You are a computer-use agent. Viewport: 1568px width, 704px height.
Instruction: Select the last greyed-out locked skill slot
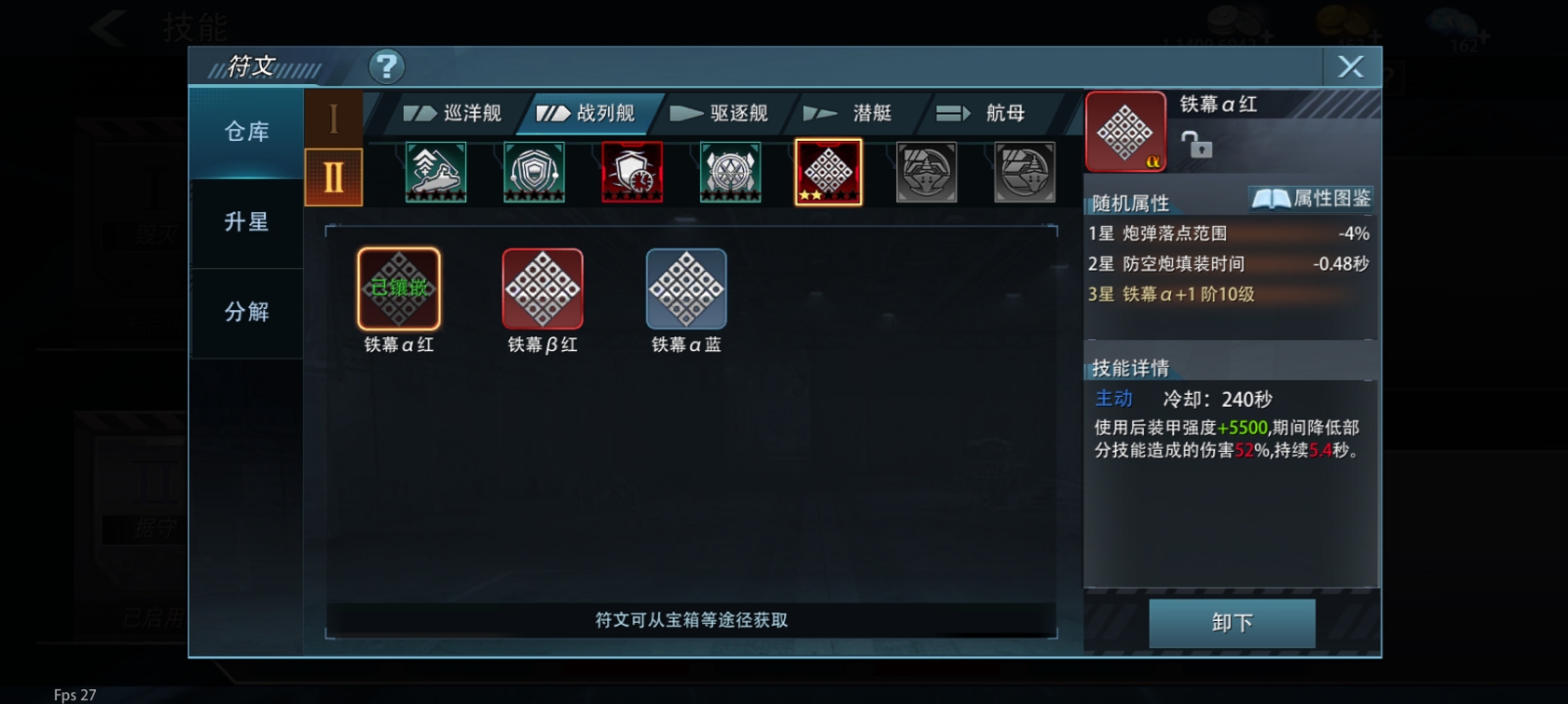point(1024,172)
